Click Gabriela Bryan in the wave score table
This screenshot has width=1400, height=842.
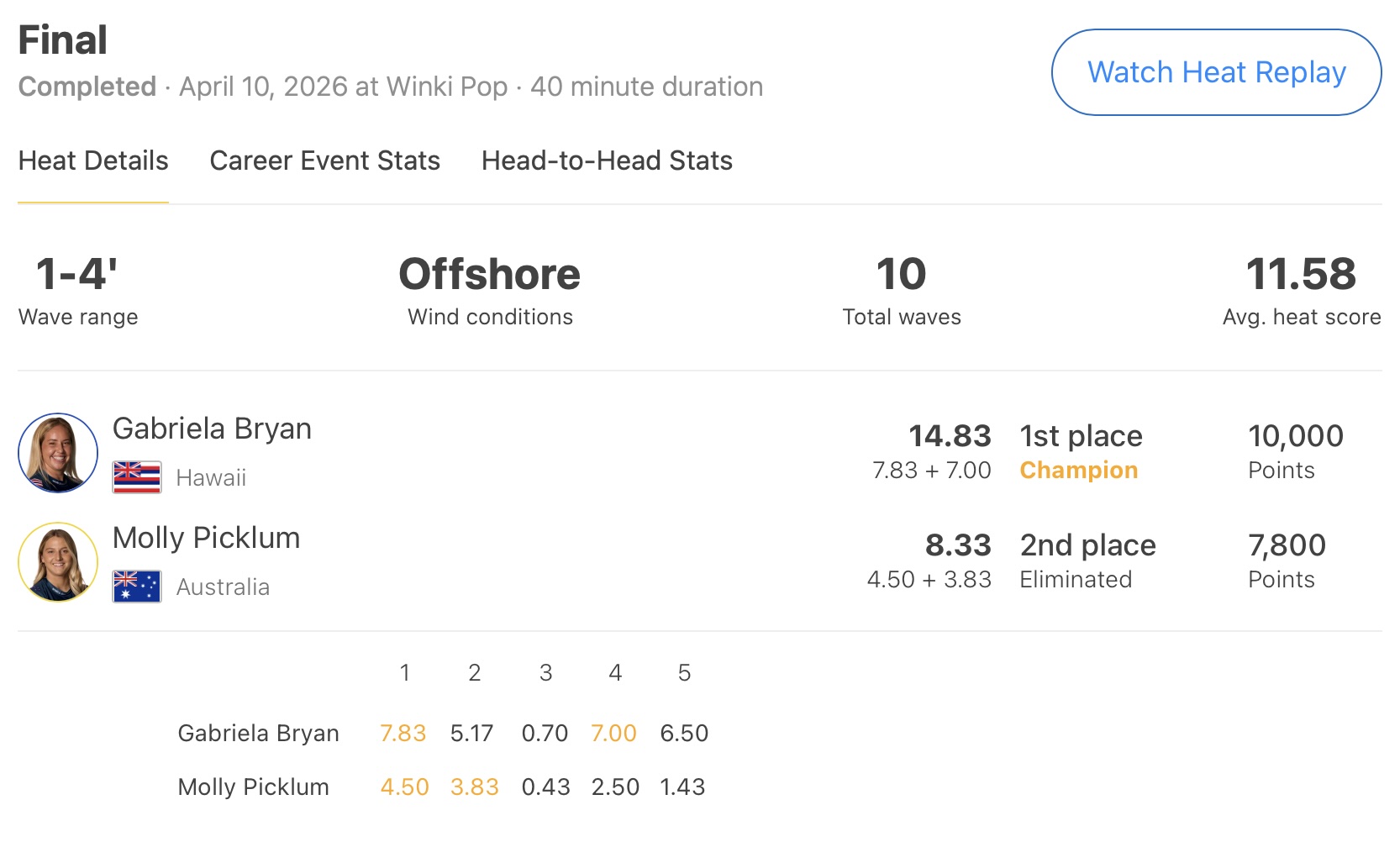pos(258,734)
